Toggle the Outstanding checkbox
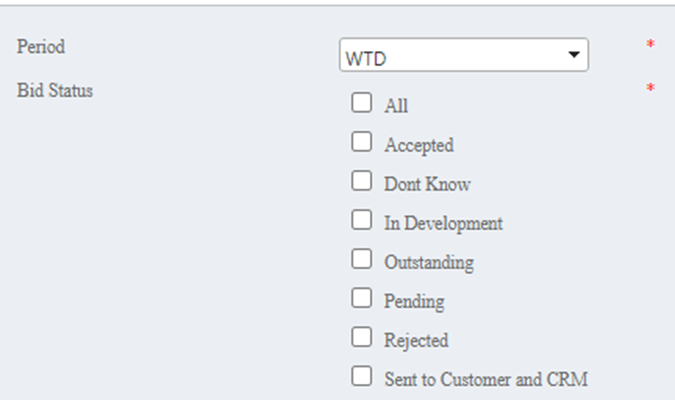Viewport: 675px width, 400px height. [x=361, y=259]
